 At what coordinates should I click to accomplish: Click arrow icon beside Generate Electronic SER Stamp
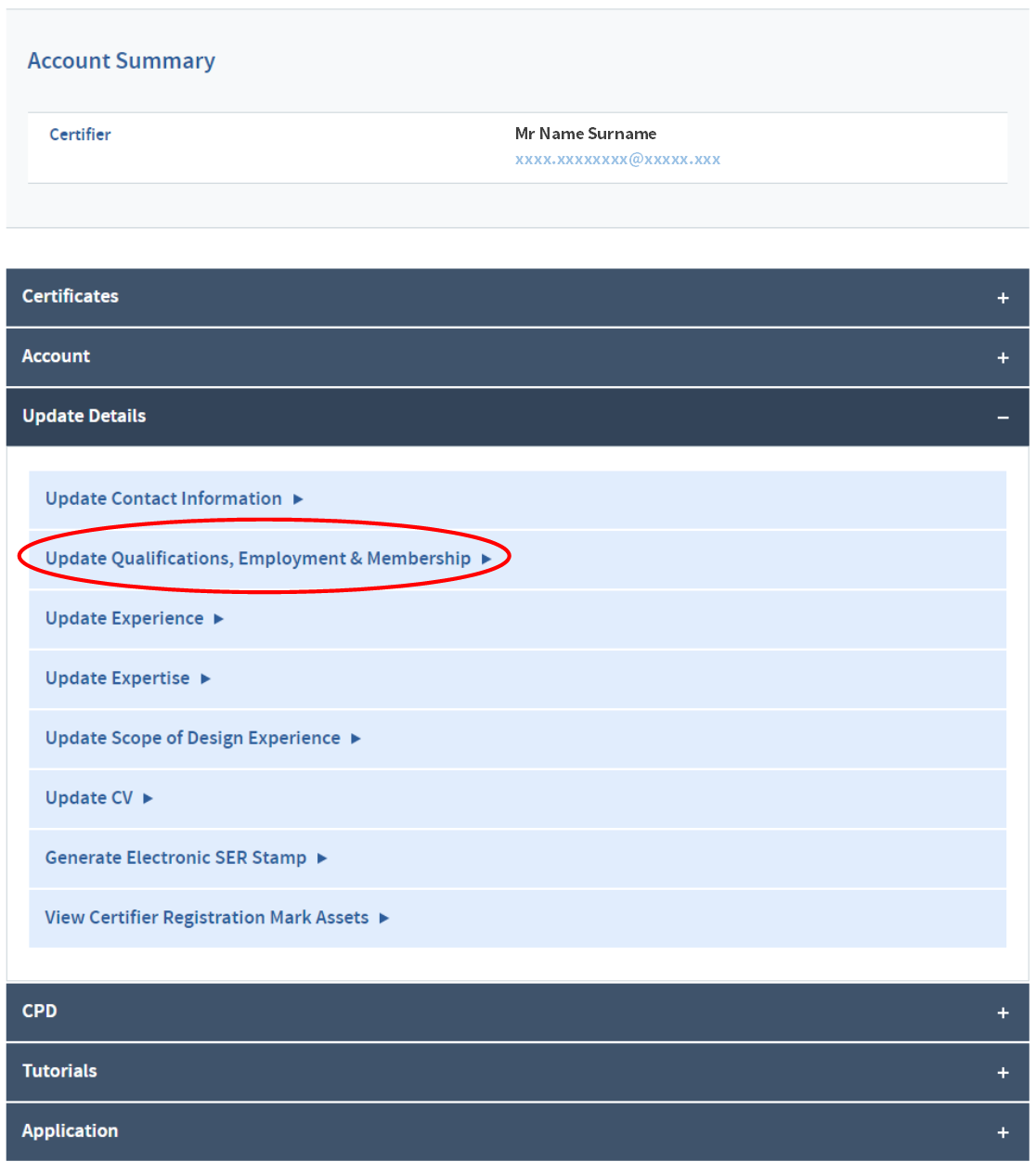[x=322, y=858]
